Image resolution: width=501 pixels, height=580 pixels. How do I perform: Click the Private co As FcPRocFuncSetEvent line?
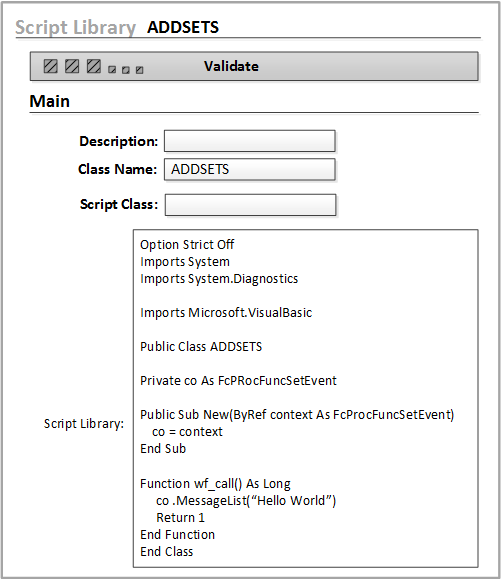click(238, 381)
